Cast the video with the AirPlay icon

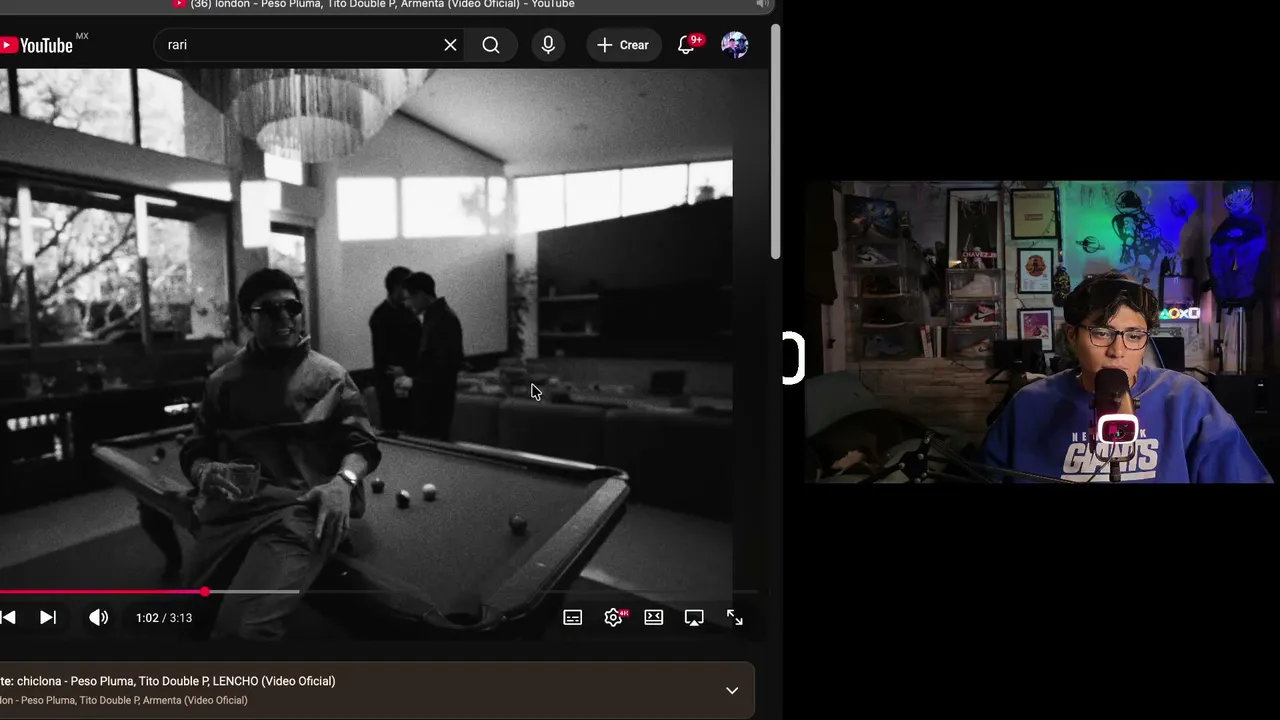694,618
